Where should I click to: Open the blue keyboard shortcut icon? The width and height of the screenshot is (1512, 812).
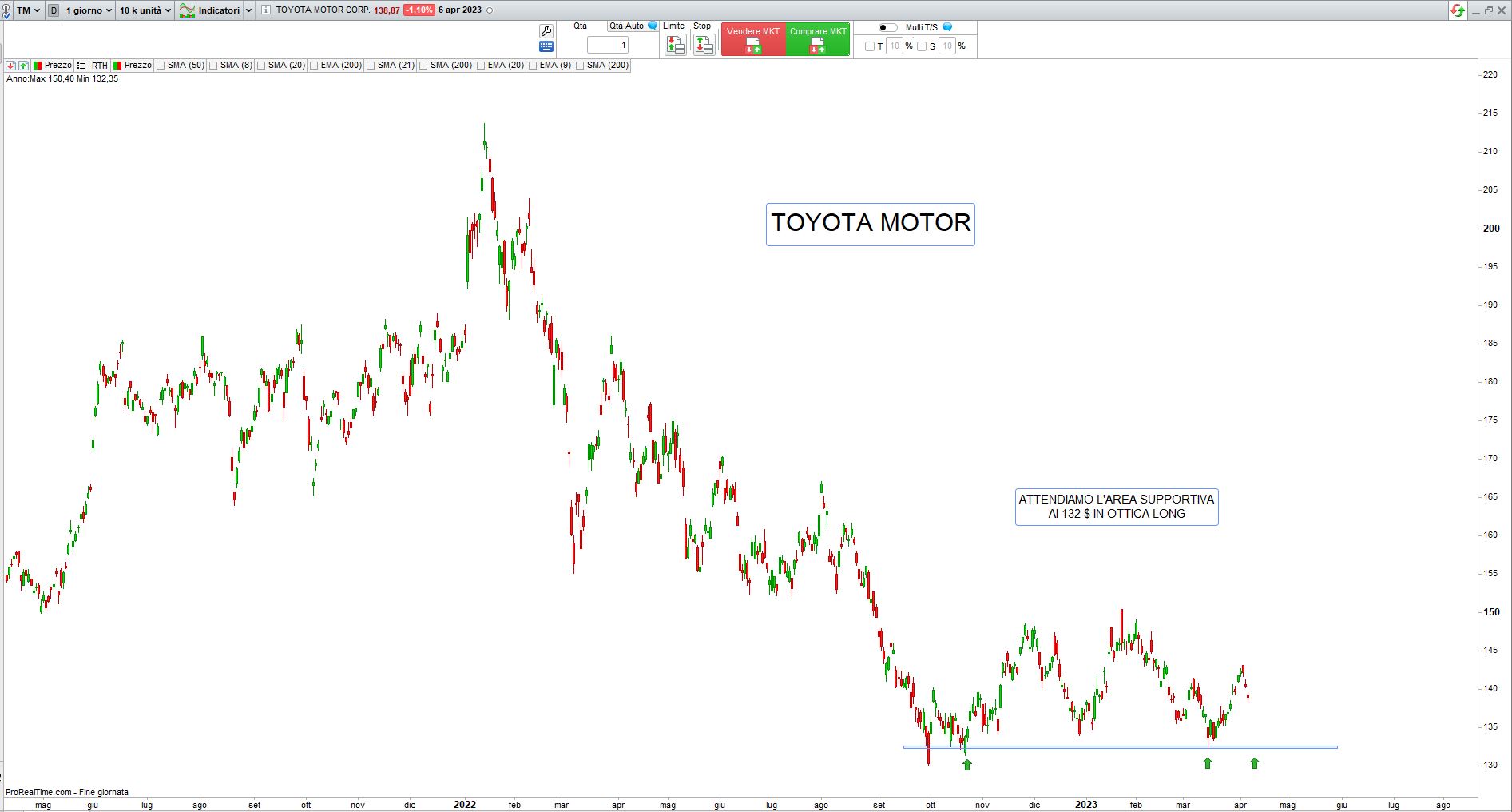546,47
